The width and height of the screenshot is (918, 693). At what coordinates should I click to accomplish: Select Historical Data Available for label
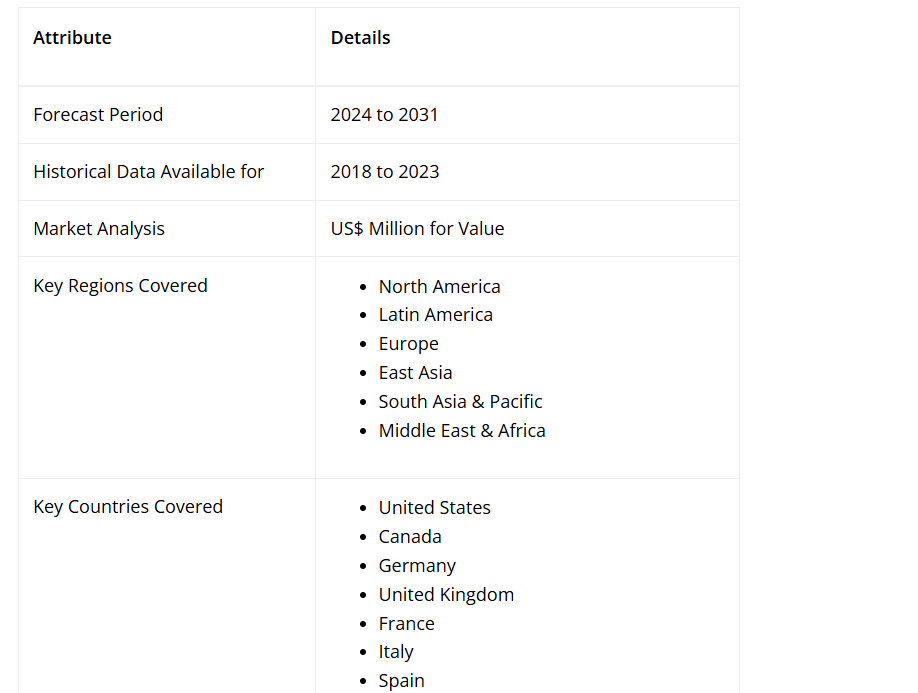148,172
